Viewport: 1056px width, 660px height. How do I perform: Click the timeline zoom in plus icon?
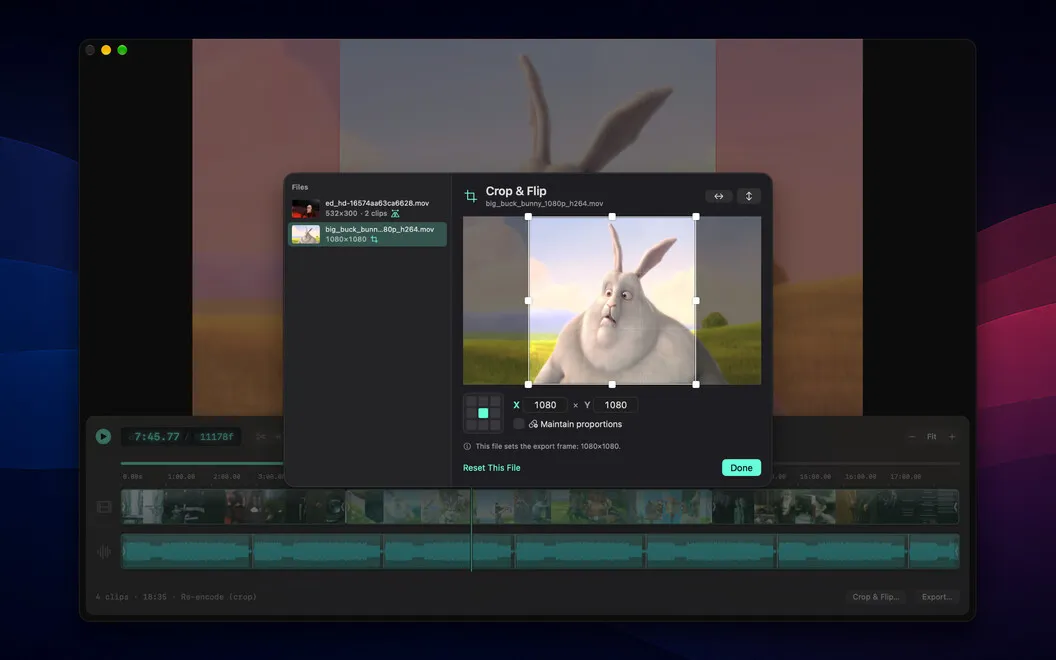coord(952,436)
